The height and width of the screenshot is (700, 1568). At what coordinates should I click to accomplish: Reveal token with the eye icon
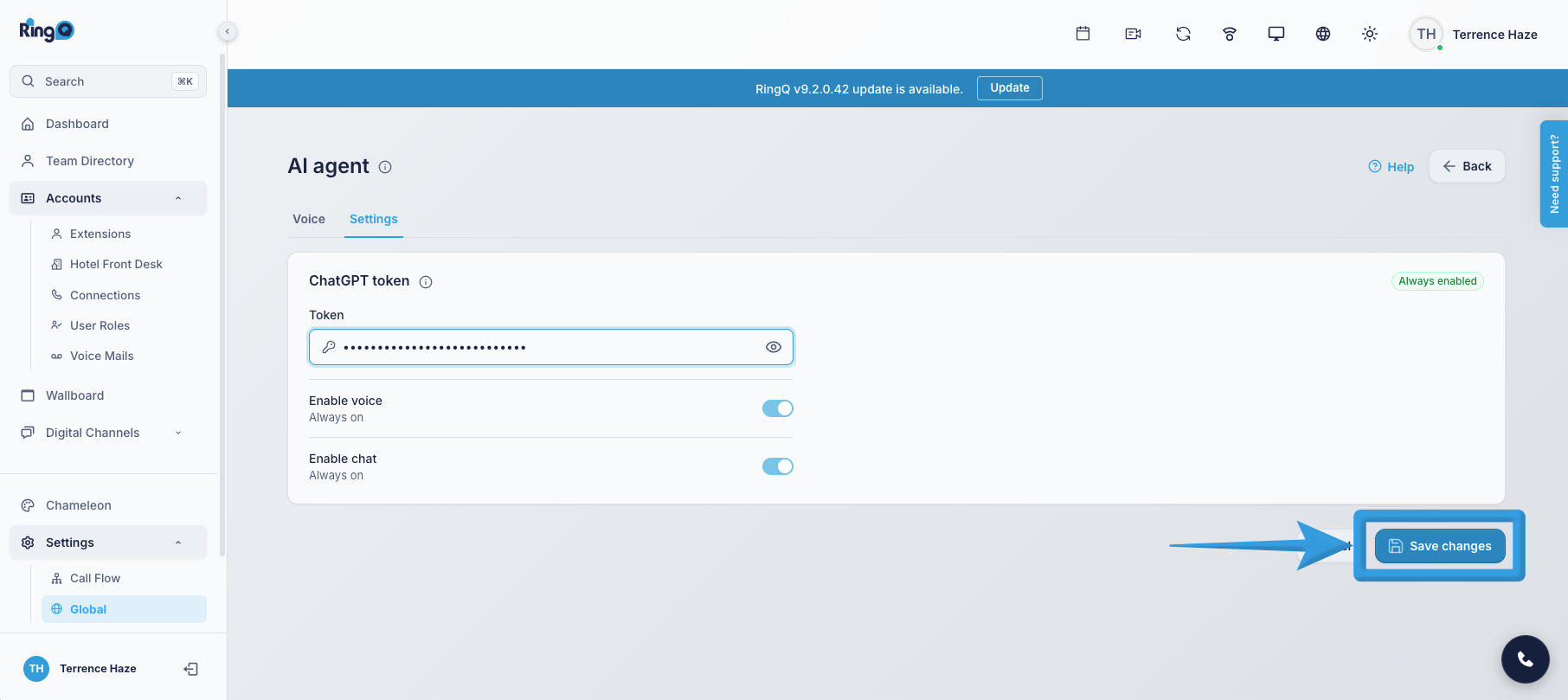tap(774, 347)
